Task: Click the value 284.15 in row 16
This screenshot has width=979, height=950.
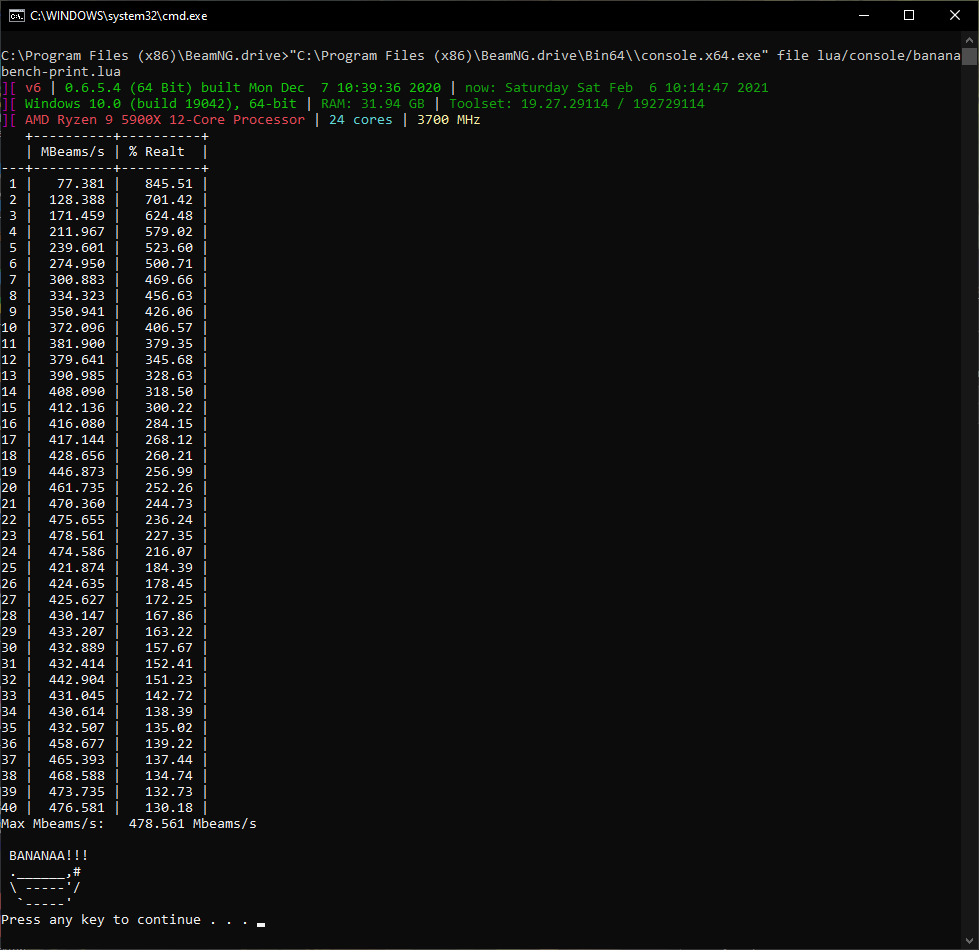Action: [169, 424]
